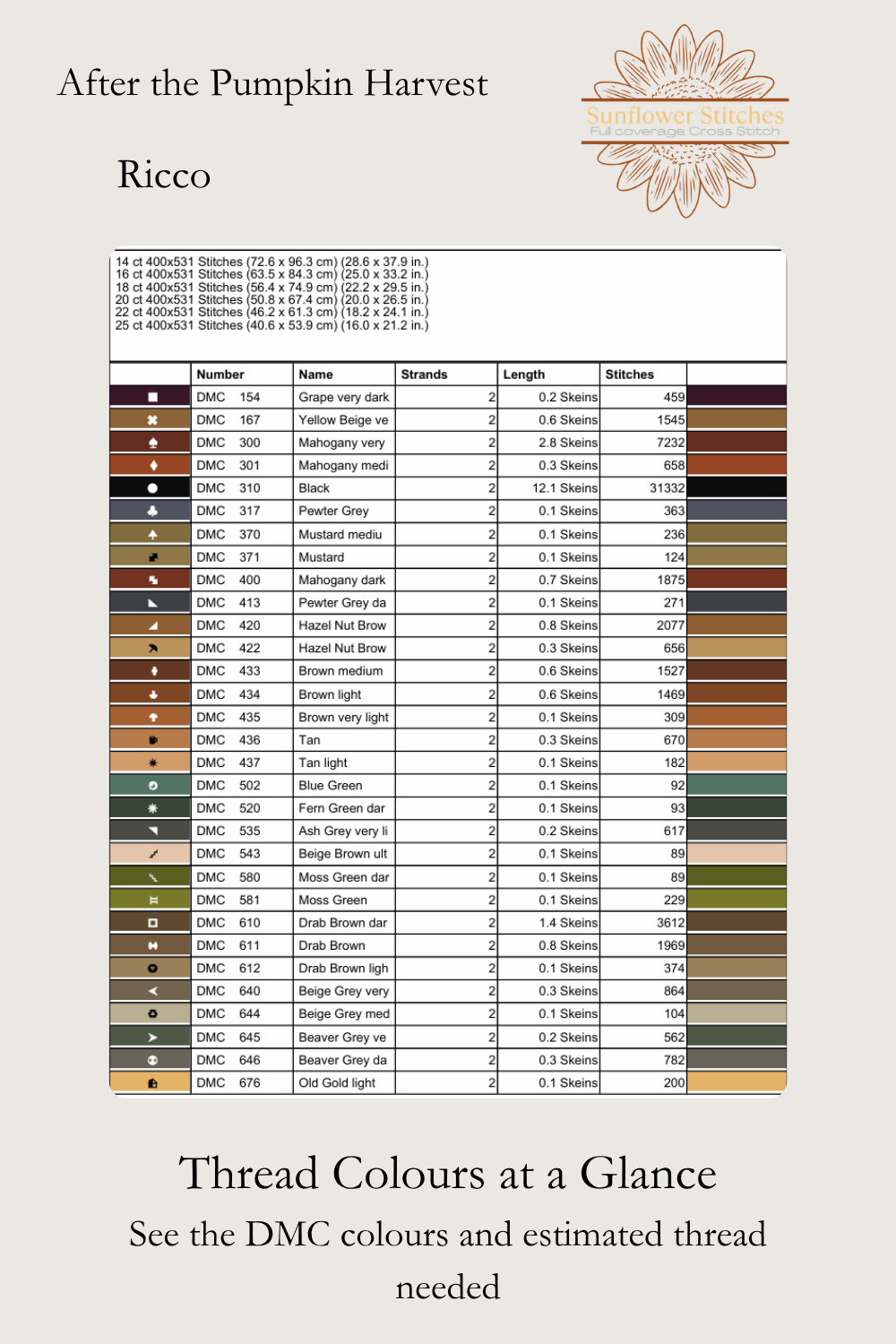Click the 'Blue Green' name cell

[344, 785]
